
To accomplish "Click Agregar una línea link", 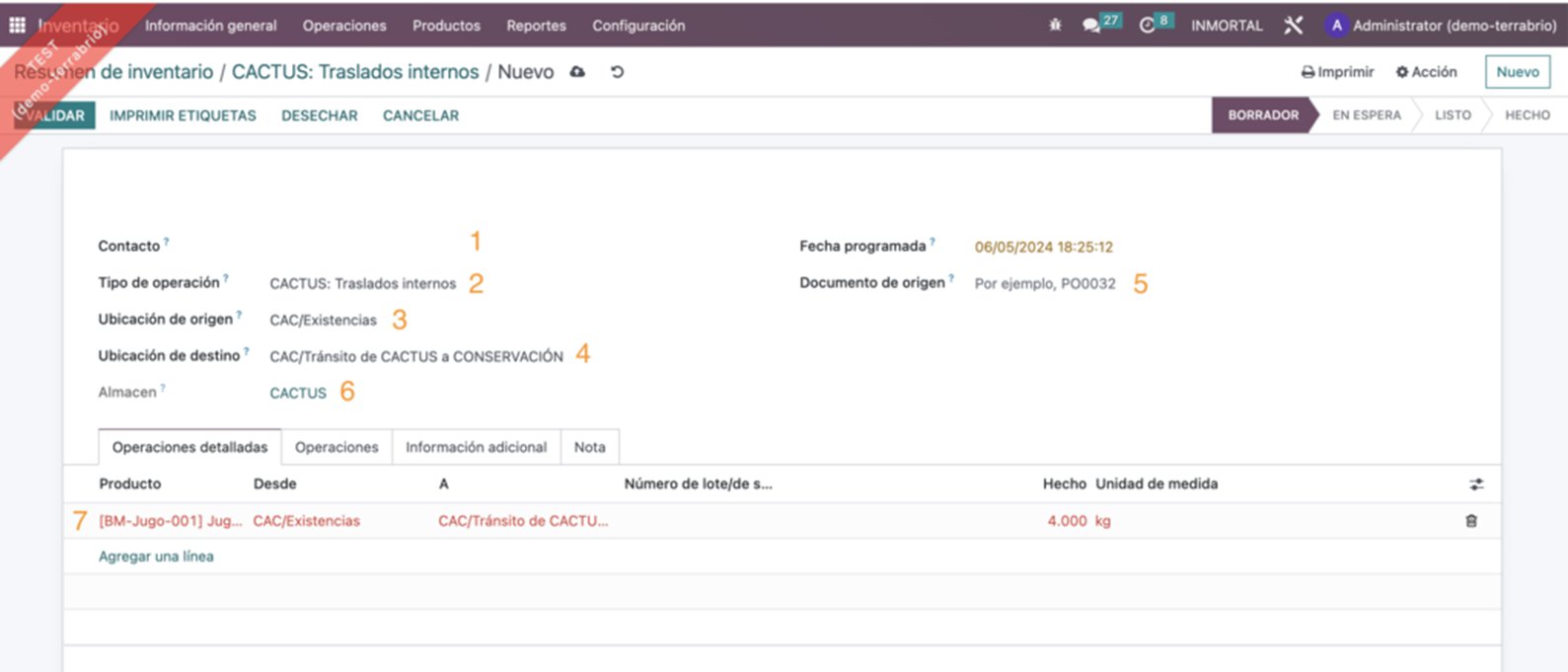I will coord(156,557).
